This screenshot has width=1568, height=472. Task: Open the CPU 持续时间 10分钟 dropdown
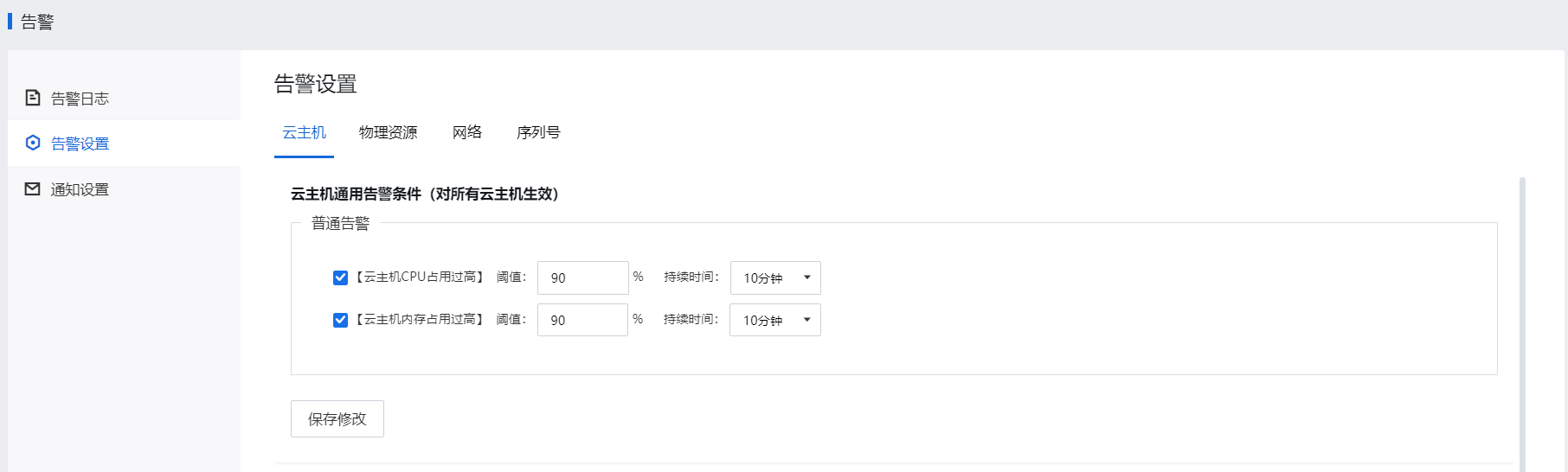[775, 277]
